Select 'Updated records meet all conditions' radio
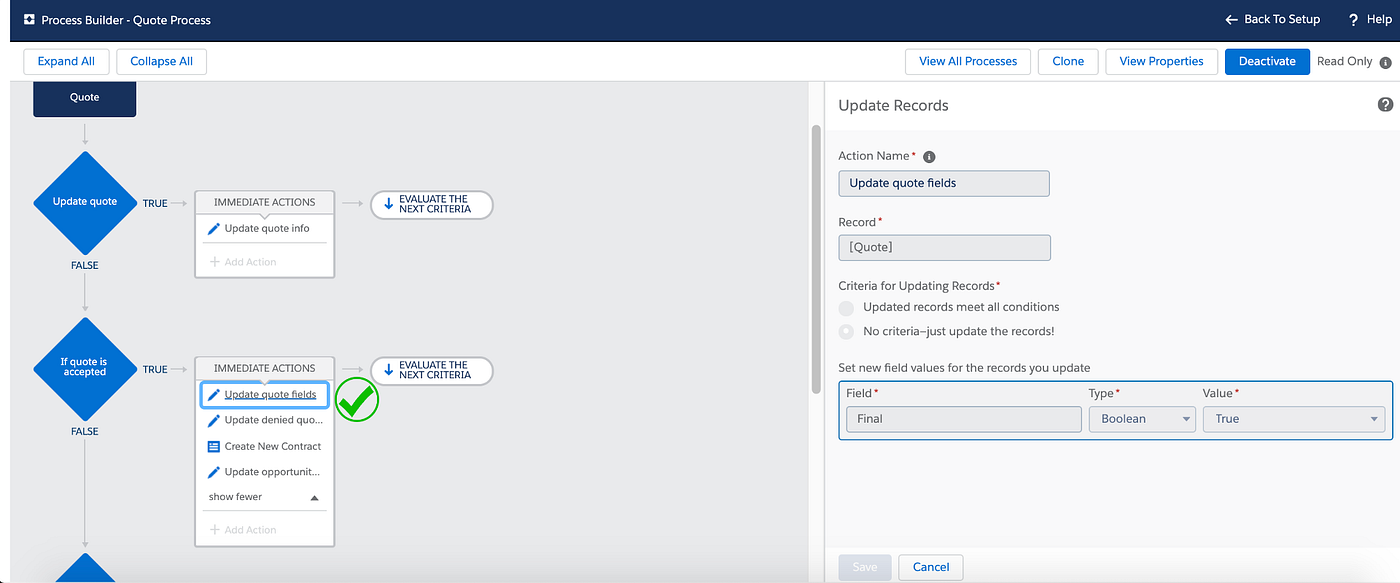Screen dimensions: 1400x583 847,308
